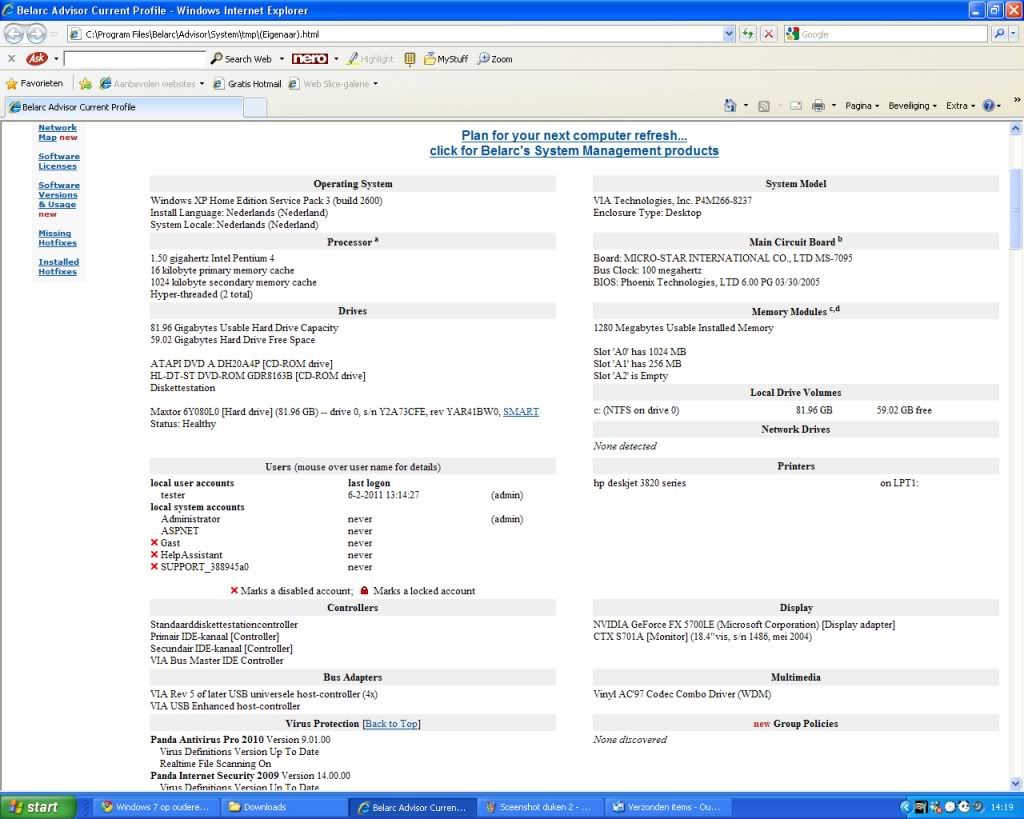Click the Google search magnifier button
The height and width of the screenshot is (819, 1024).
tap(999, 34)
